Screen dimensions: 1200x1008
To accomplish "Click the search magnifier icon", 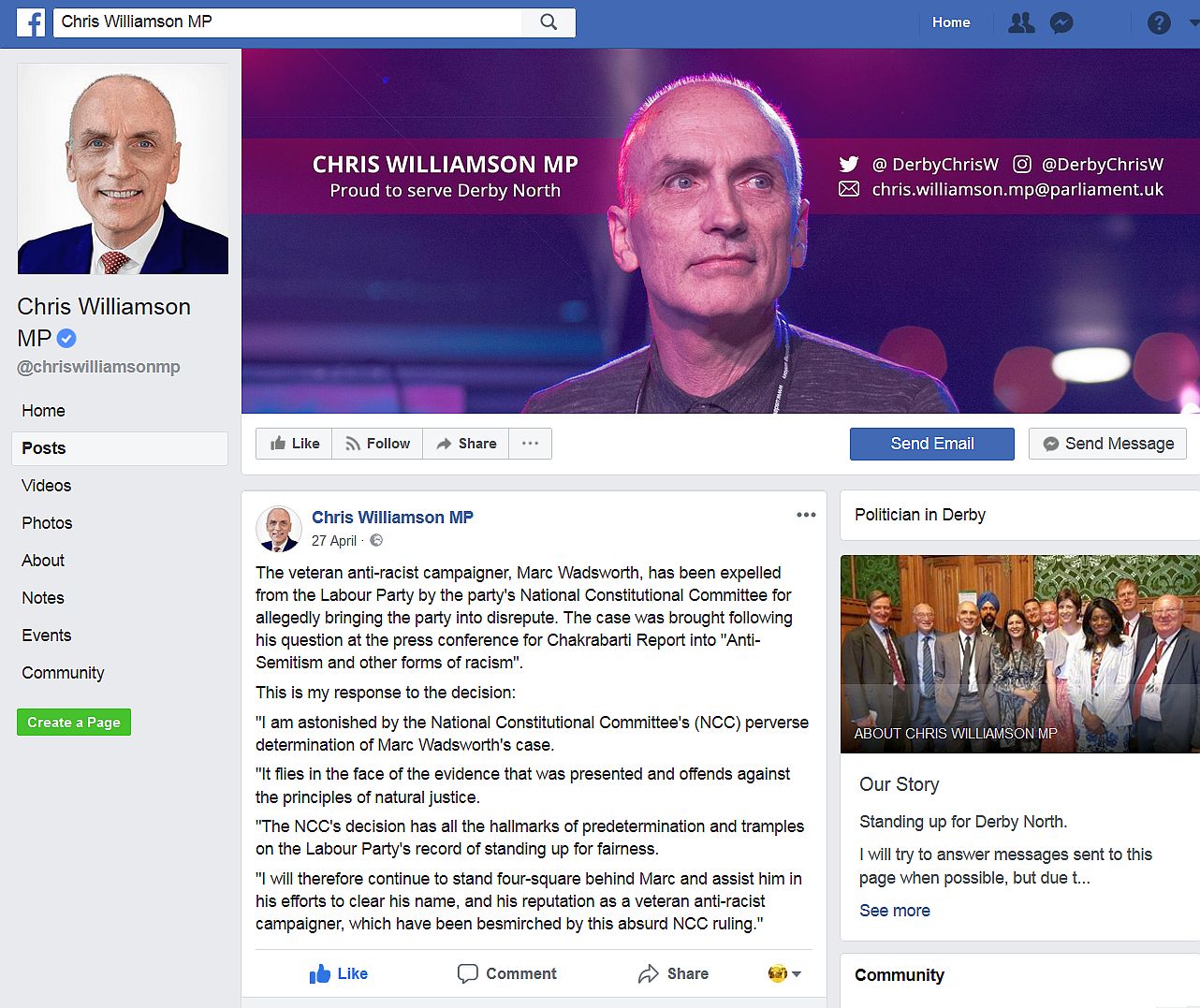I will pos(549,22).
